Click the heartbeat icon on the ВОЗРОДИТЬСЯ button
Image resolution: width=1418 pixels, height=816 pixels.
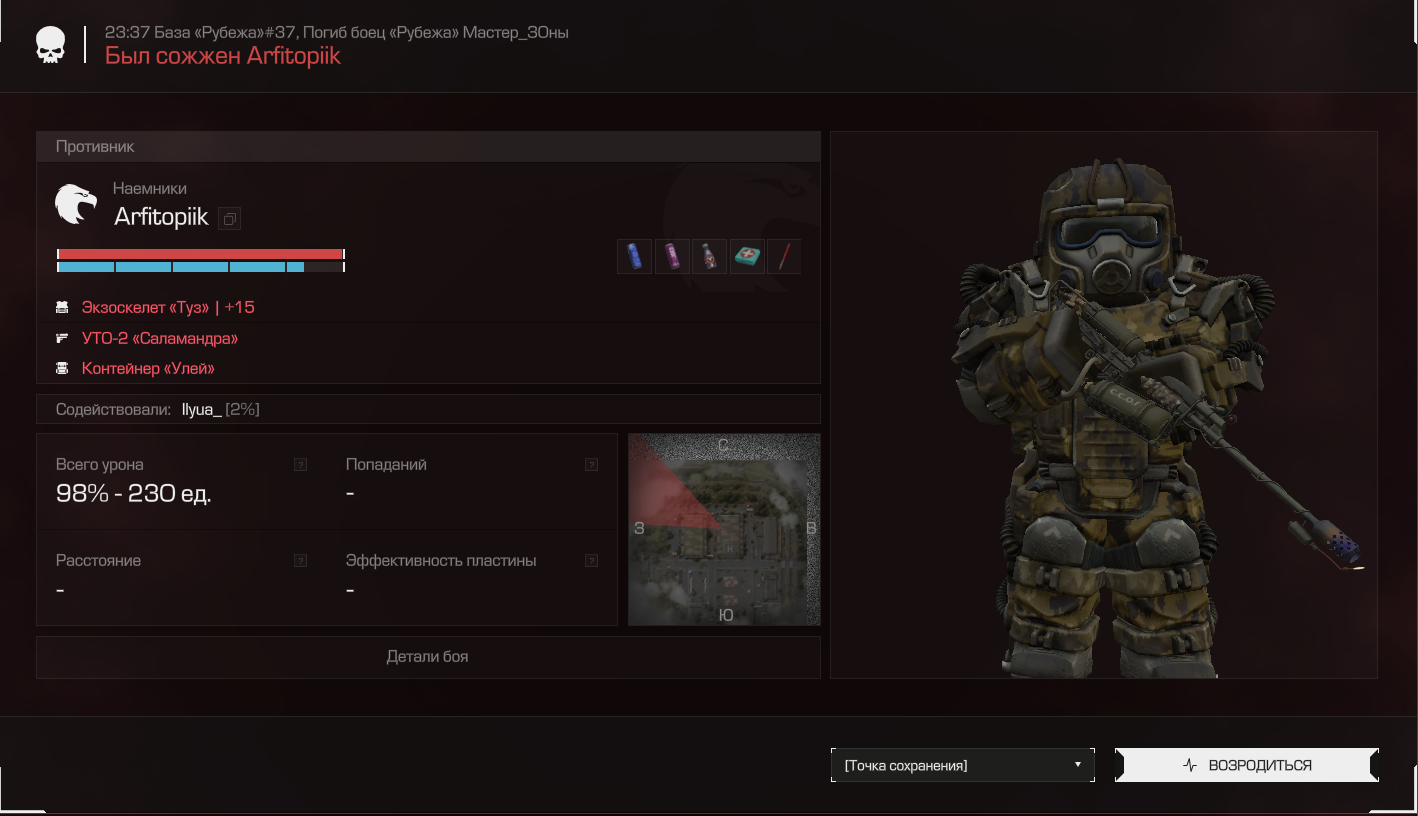pyautogui.click(x=1190, y=765)
